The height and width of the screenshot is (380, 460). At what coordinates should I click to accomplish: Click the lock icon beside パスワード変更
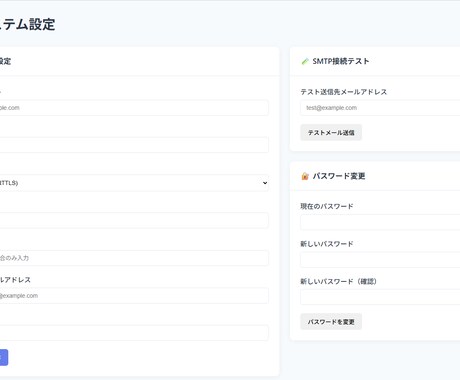point(305,176)
